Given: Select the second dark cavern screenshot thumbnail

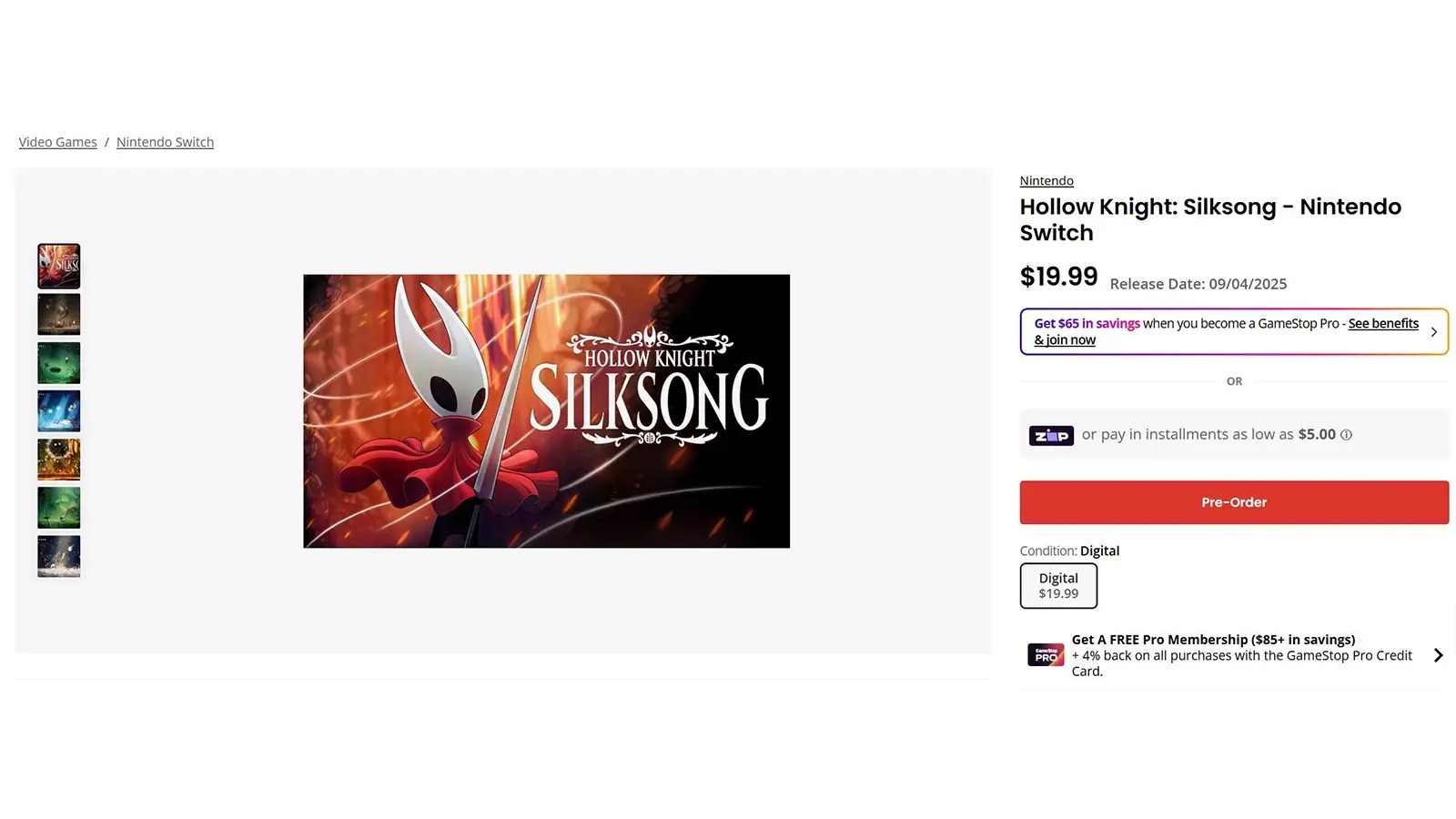Looking at the screenshot, I should 59,314.
